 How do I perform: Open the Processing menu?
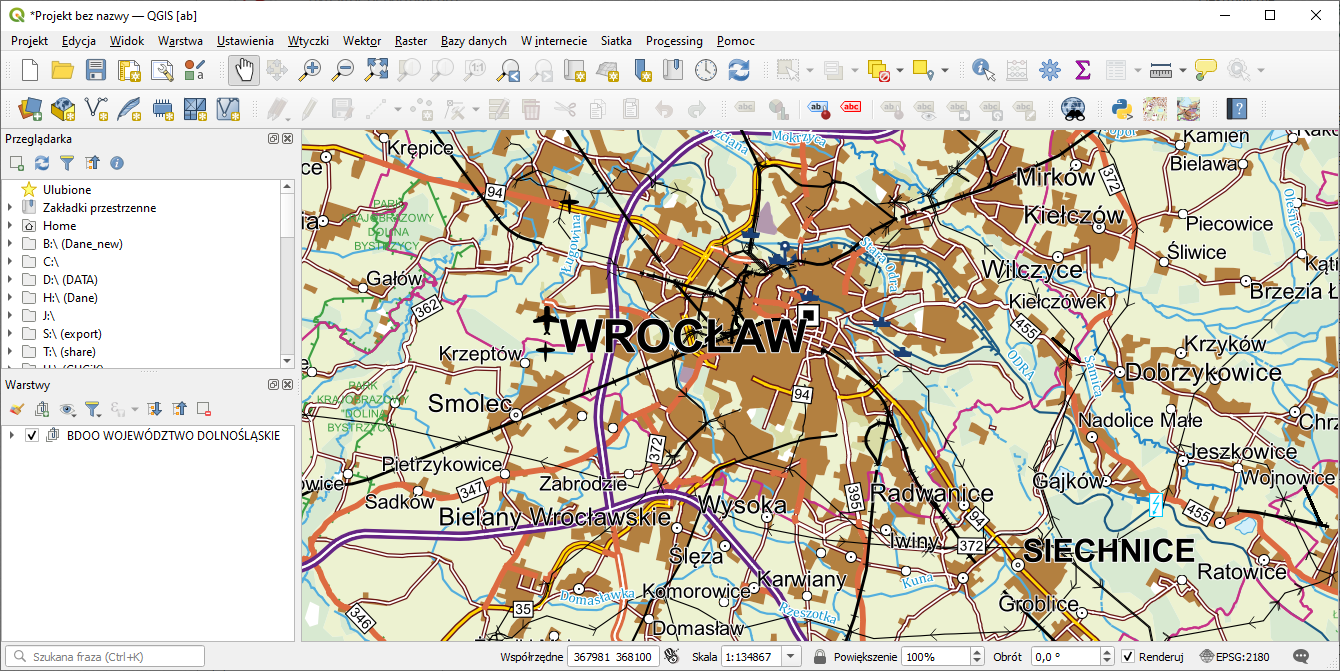tap(675, 41)
